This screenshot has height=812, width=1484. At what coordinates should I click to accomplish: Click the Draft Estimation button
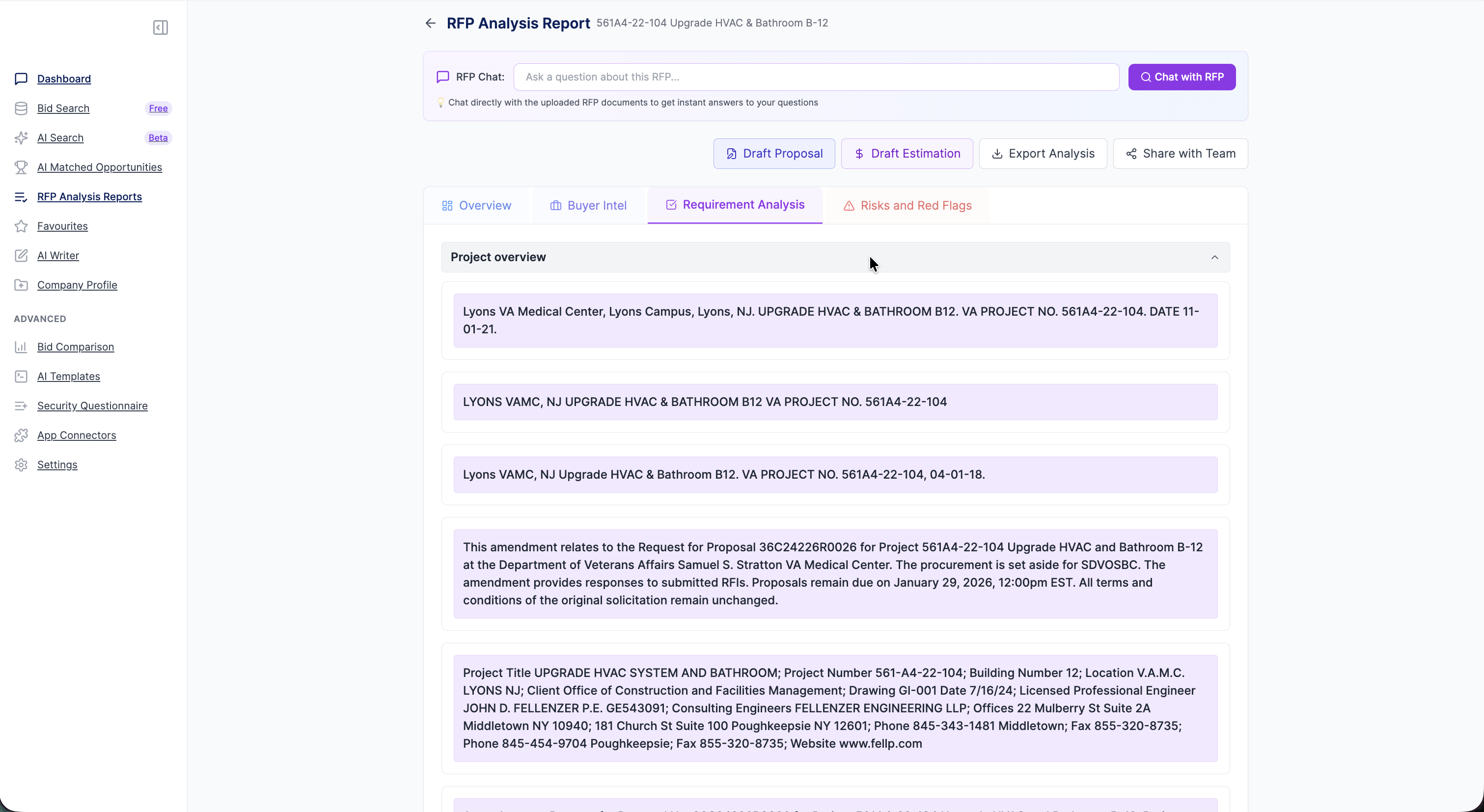click(x=907, y=154)
